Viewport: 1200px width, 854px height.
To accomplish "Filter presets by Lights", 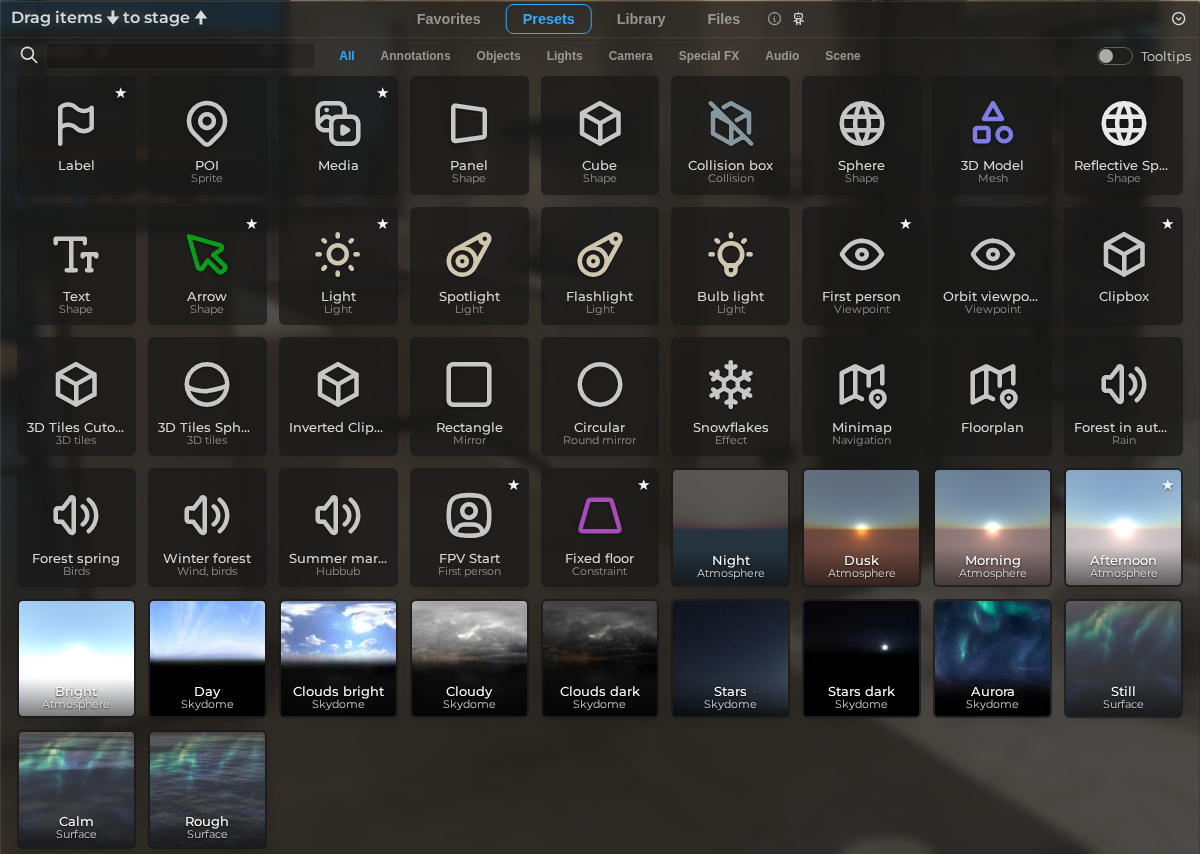I will [x=564, y=56].
